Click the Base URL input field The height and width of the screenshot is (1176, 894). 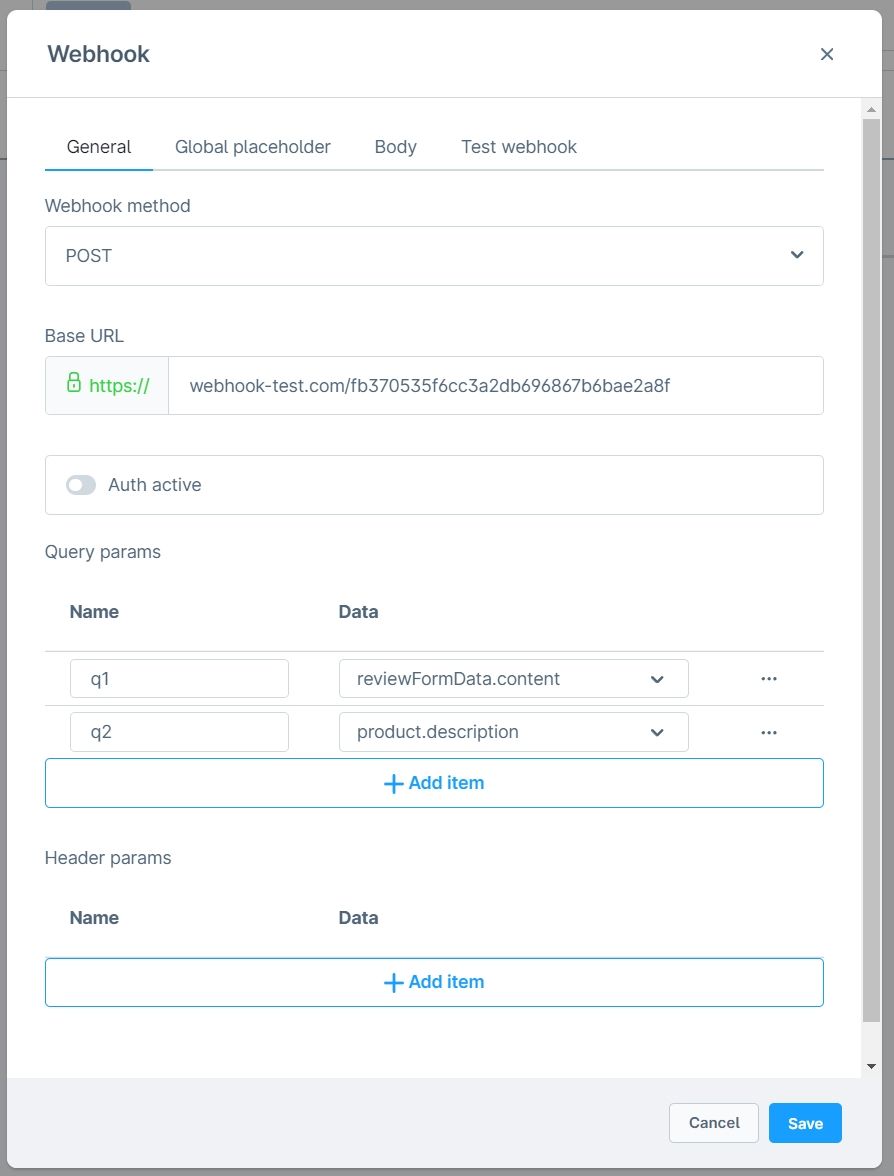pos(496,386)
